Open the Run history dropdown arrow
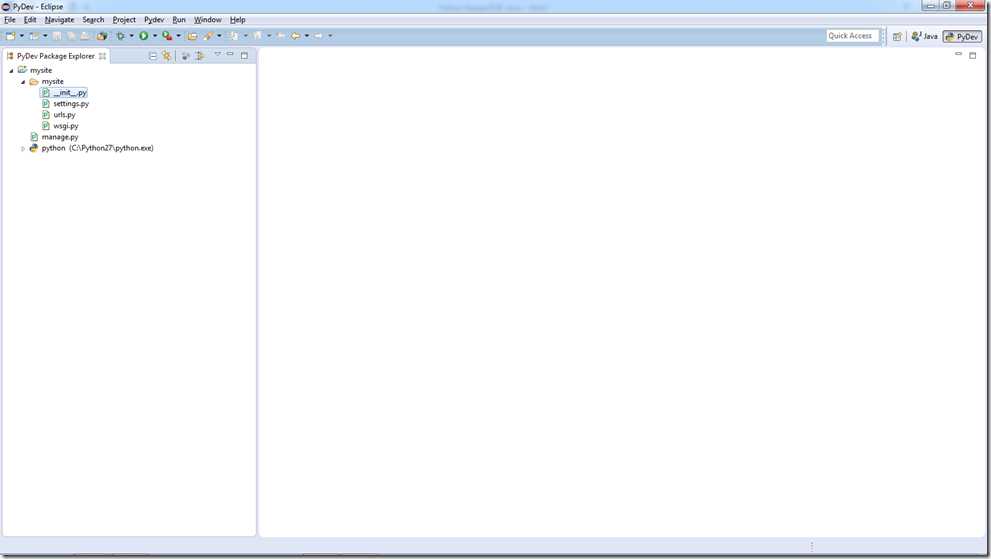 [x=155, y=36]
